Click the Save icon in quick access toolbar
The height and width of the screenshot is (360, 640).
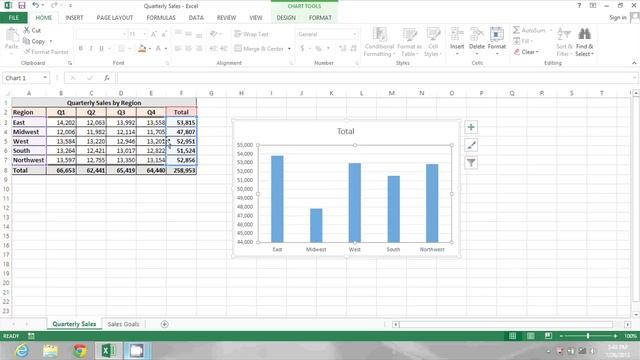click(x=22, y=6)
